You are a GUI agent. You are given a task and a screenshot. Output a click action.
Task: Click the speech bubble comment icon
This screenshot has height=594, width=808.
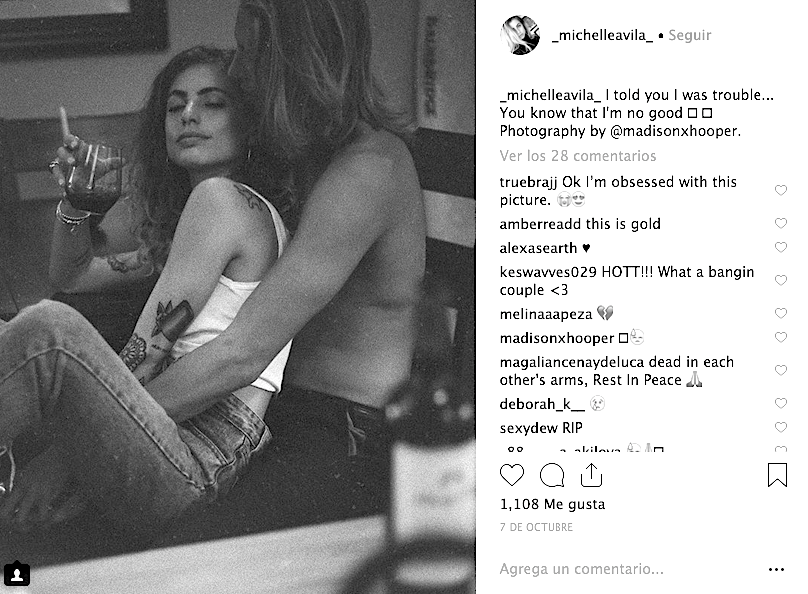coord(551,474)
